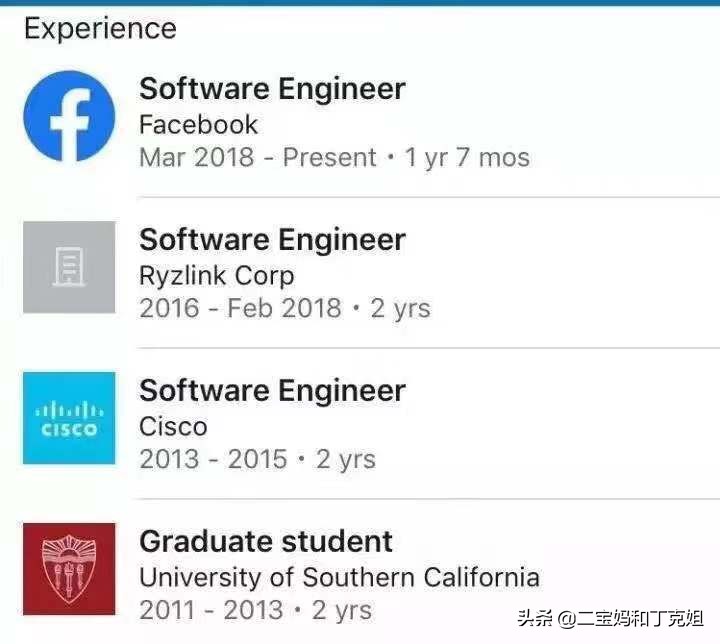Viewport: 720px width, 644px height.
Task: Open the Facebook company name link
Action: point(198,125)
